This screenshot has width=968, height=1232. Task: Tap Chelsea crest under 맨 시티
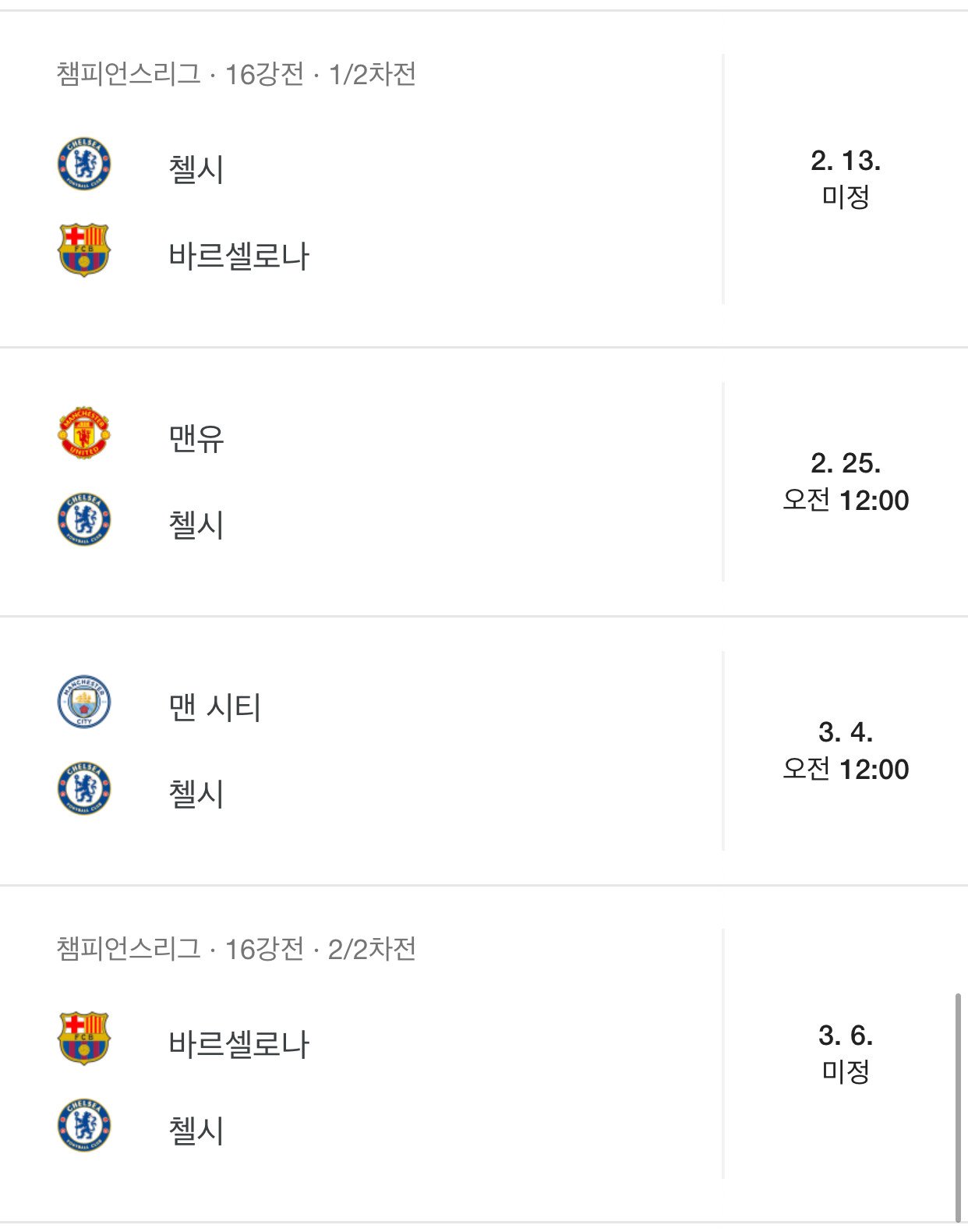pyautogui.click(x=84, y=788)
